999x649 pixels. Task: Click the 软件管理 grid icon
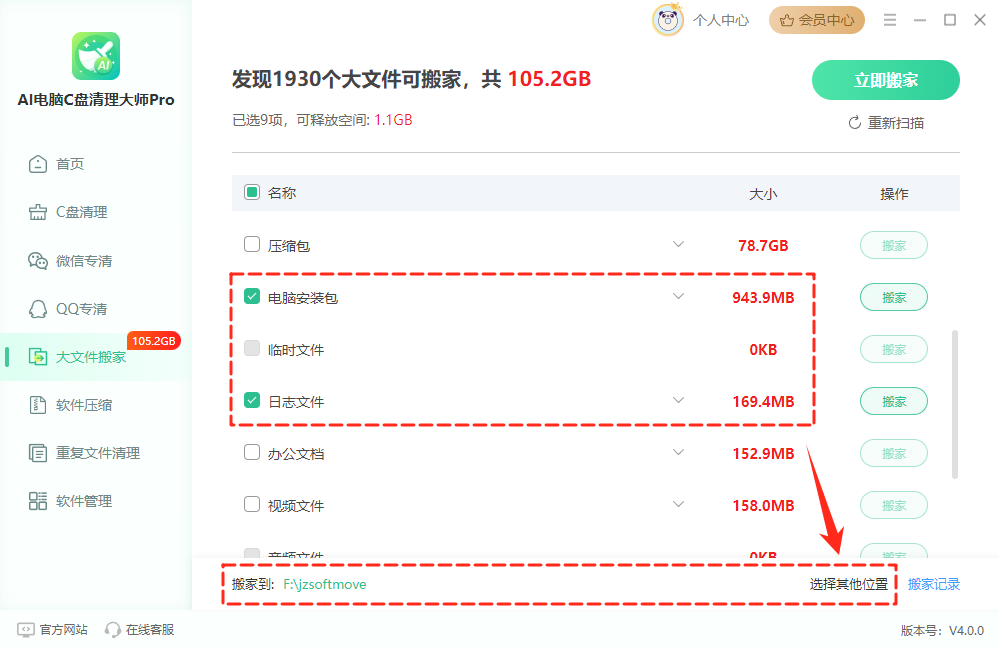(x=38, y=501)
